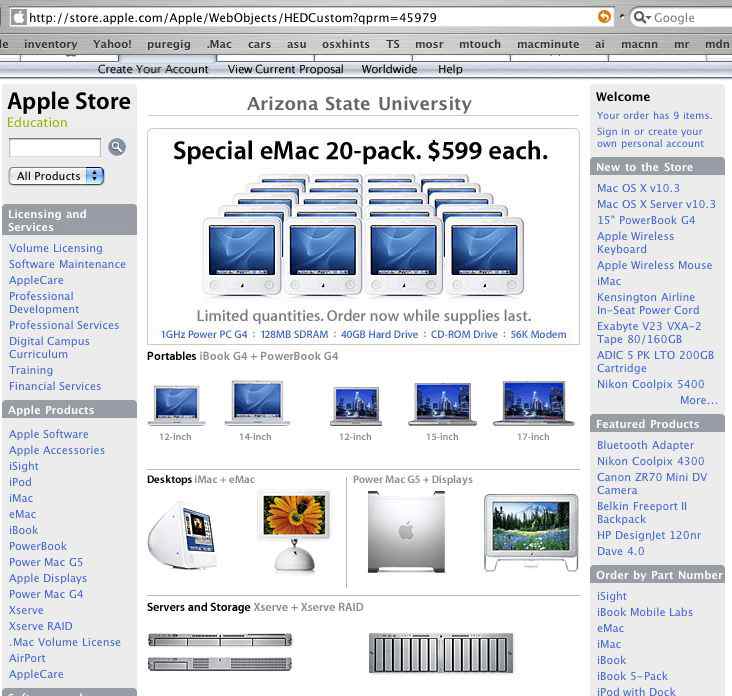Click Create Your Account tab
The image size is (732, 696).
[153, 69]
